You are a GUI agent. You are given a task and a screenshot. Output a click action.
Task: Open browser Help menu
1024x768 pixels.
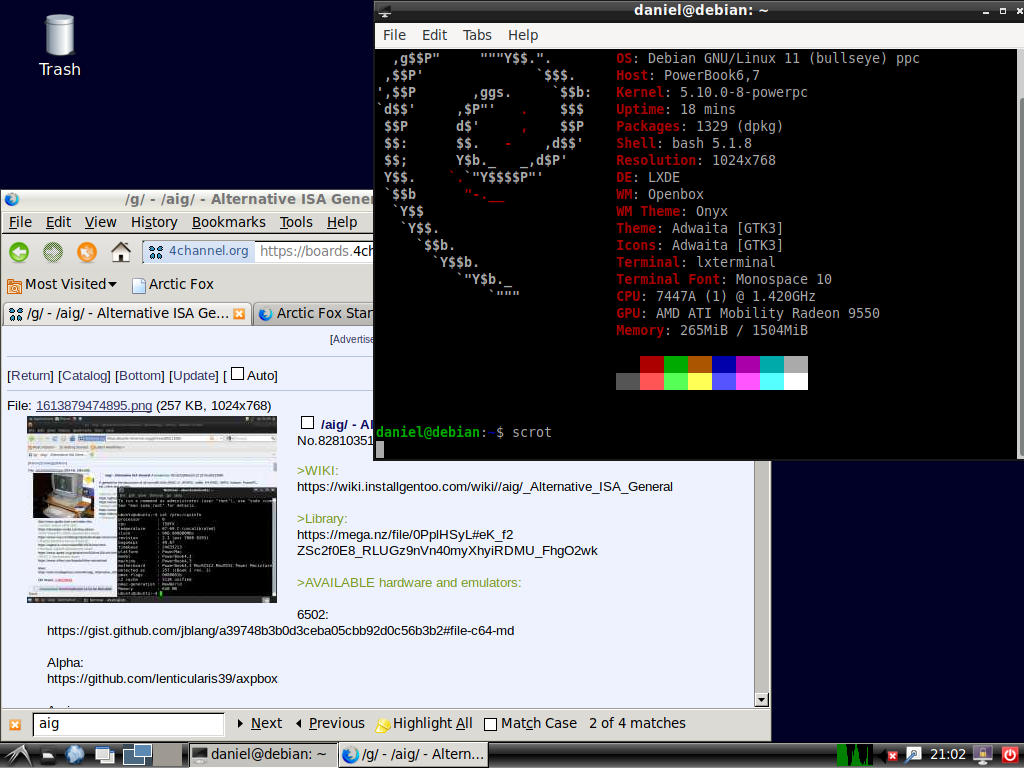(x=342, y=223)
